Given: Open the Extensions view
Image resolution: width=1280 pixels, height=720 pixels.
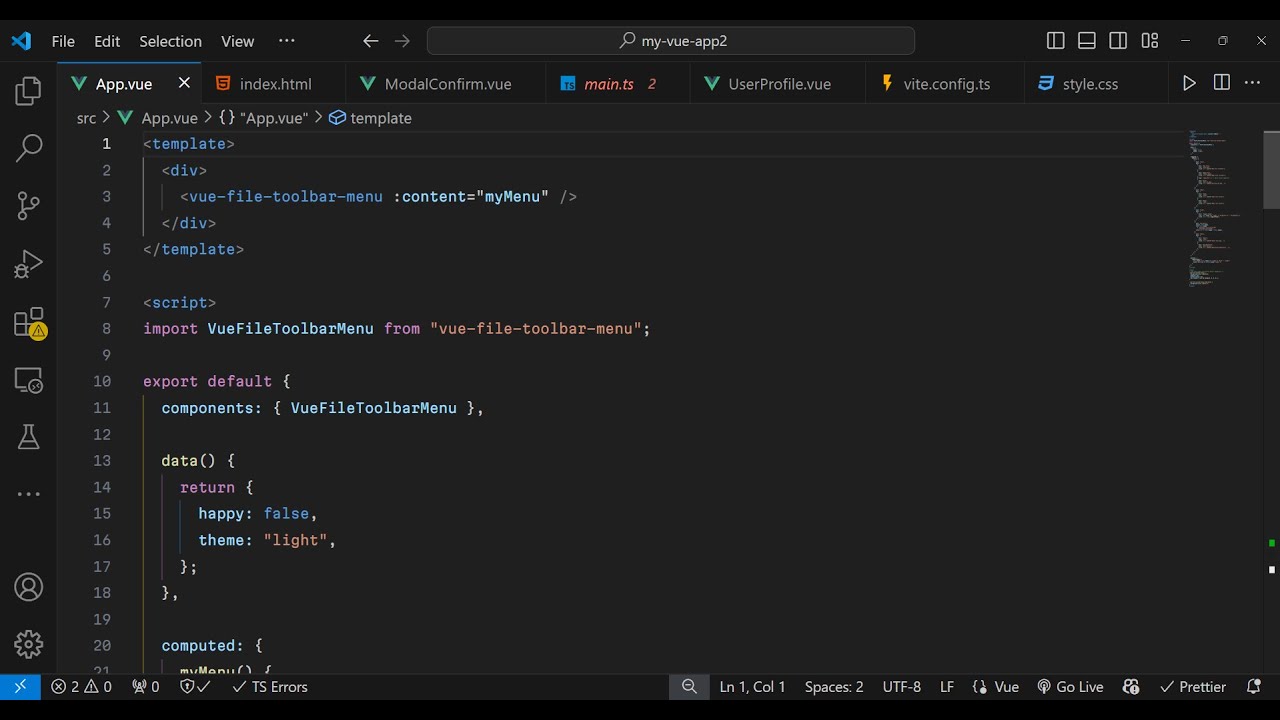Looking at the screenshot, I should 28,322.
